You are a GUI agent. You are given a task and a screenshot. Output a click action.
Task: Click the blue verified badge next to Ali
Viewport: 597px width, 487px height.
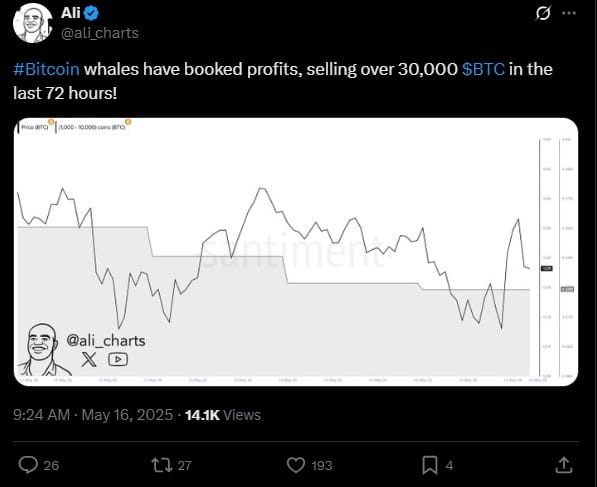(91, 13)
